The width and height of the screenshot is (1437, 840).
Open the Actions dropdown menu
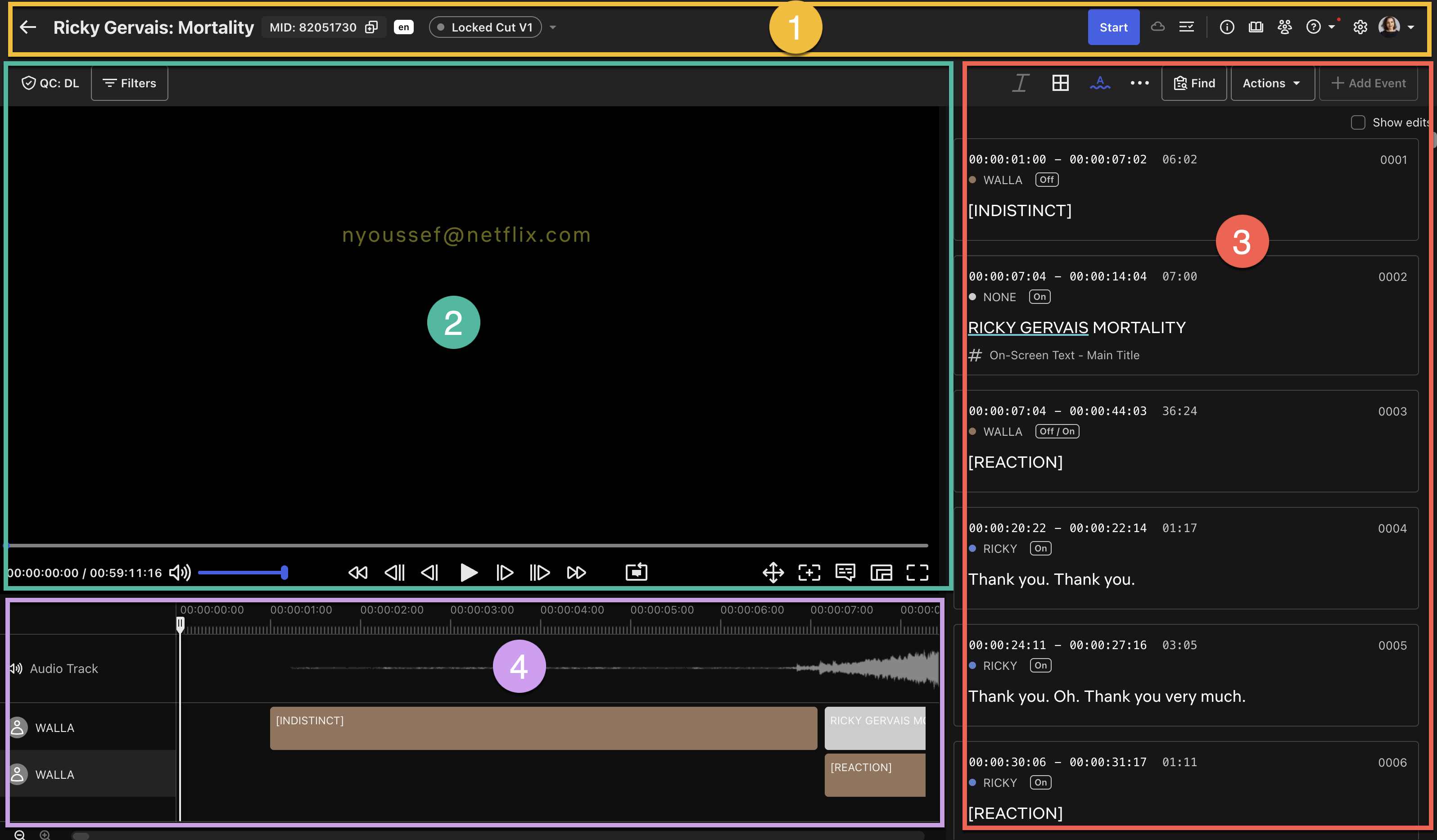1272,83
